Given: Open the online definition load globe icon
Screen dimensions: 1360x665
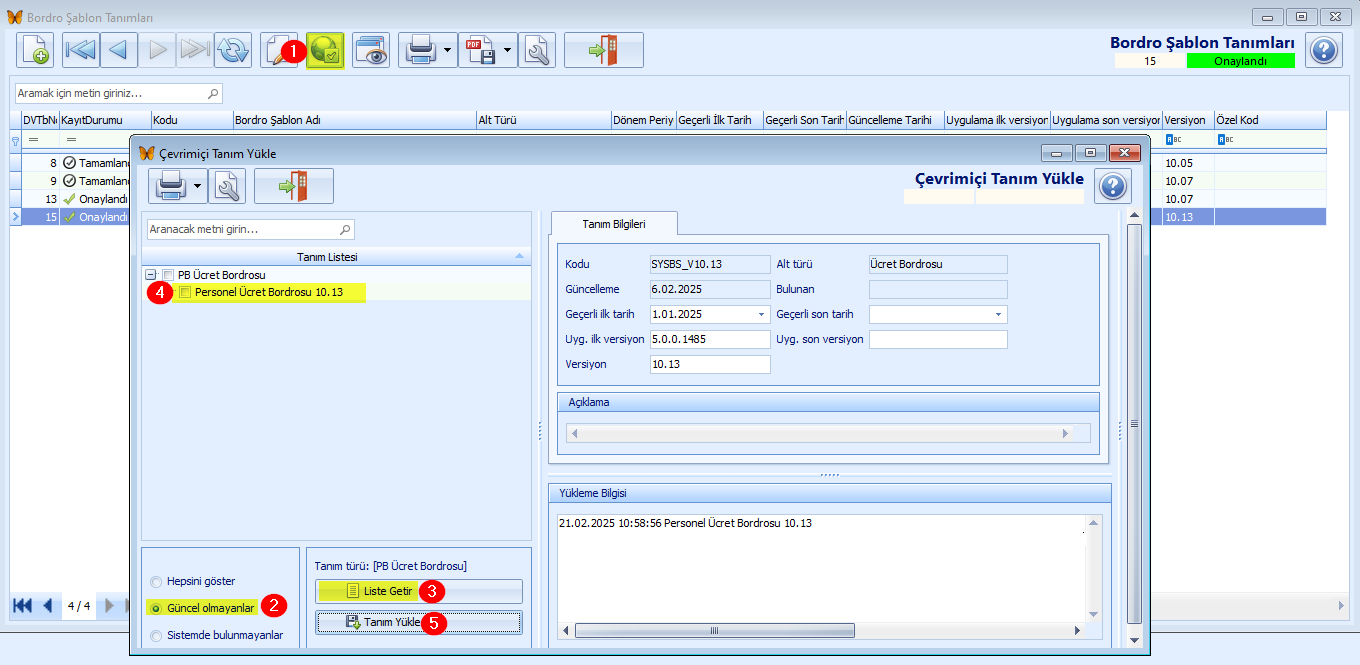Looking at the screenshot, I should pos(326,50).
